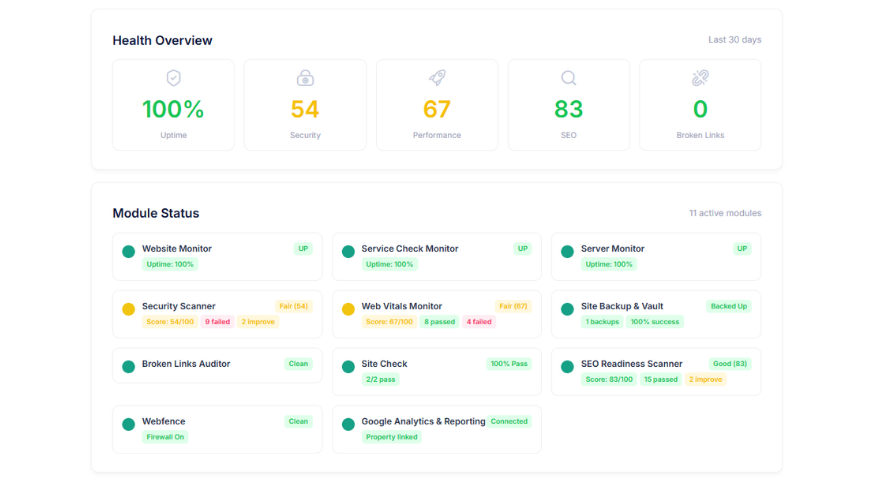Click the Uptime shield icon
Image resolution: width=875 pixels, height=481 pixels.
click(174, 78)
